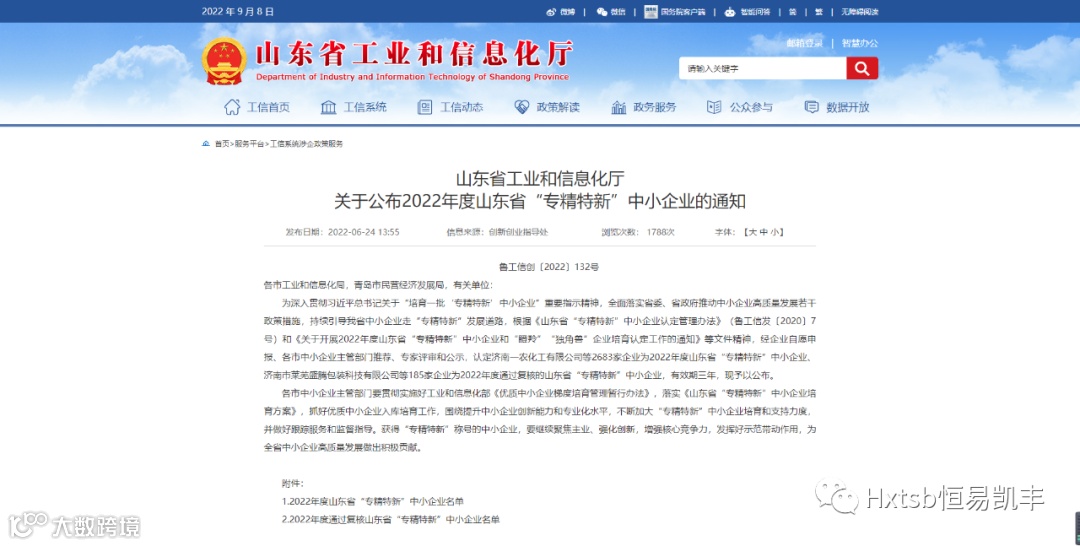Click 首页 in the breadcrumb
The image size is (1080, 546).
click(222, 144)
